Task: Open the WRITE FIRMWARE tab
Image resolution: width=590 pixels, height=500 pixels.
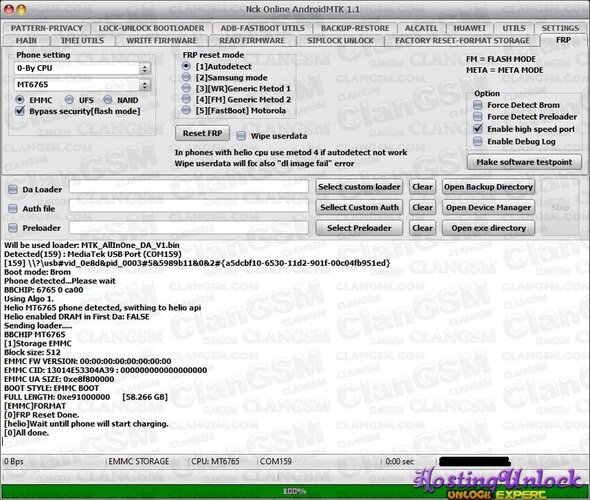Action: (x=161, y=41)
